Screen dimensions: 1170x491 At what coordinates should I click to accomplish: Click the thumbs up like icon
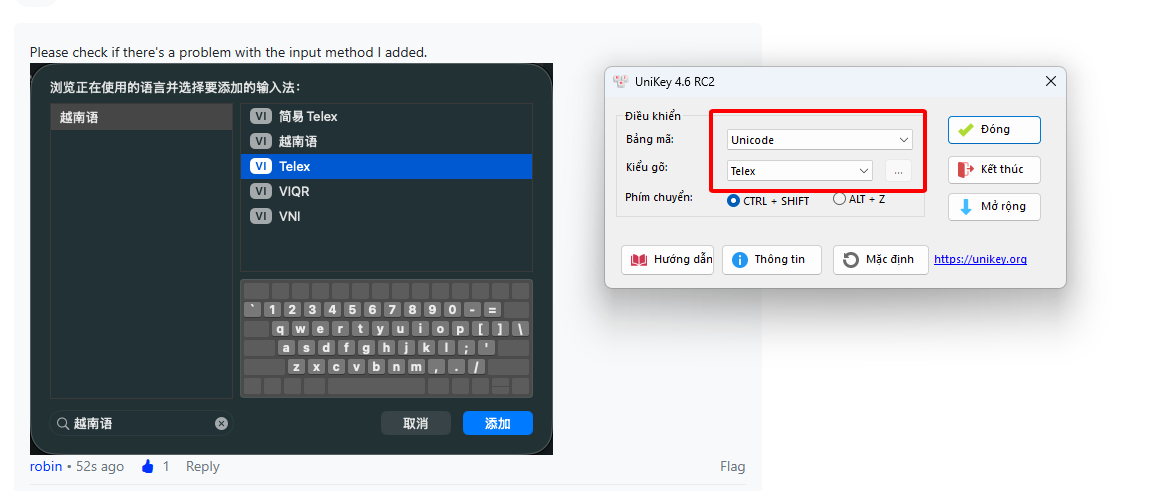pyautogui.click(x=148, y=466)
